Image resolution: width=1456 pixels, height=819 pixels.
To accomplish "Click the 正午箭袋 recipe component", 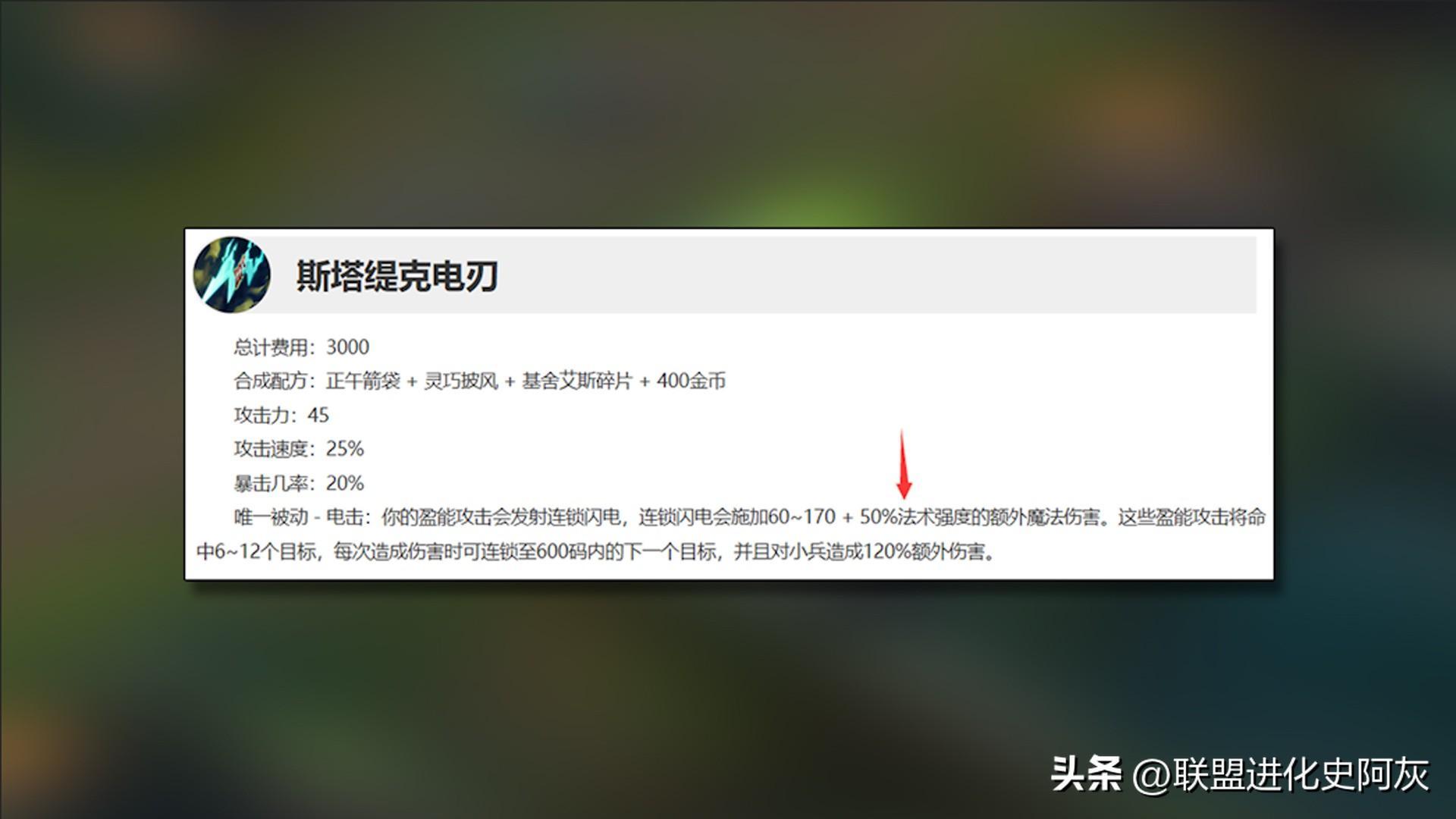I will tap(363, 381).
